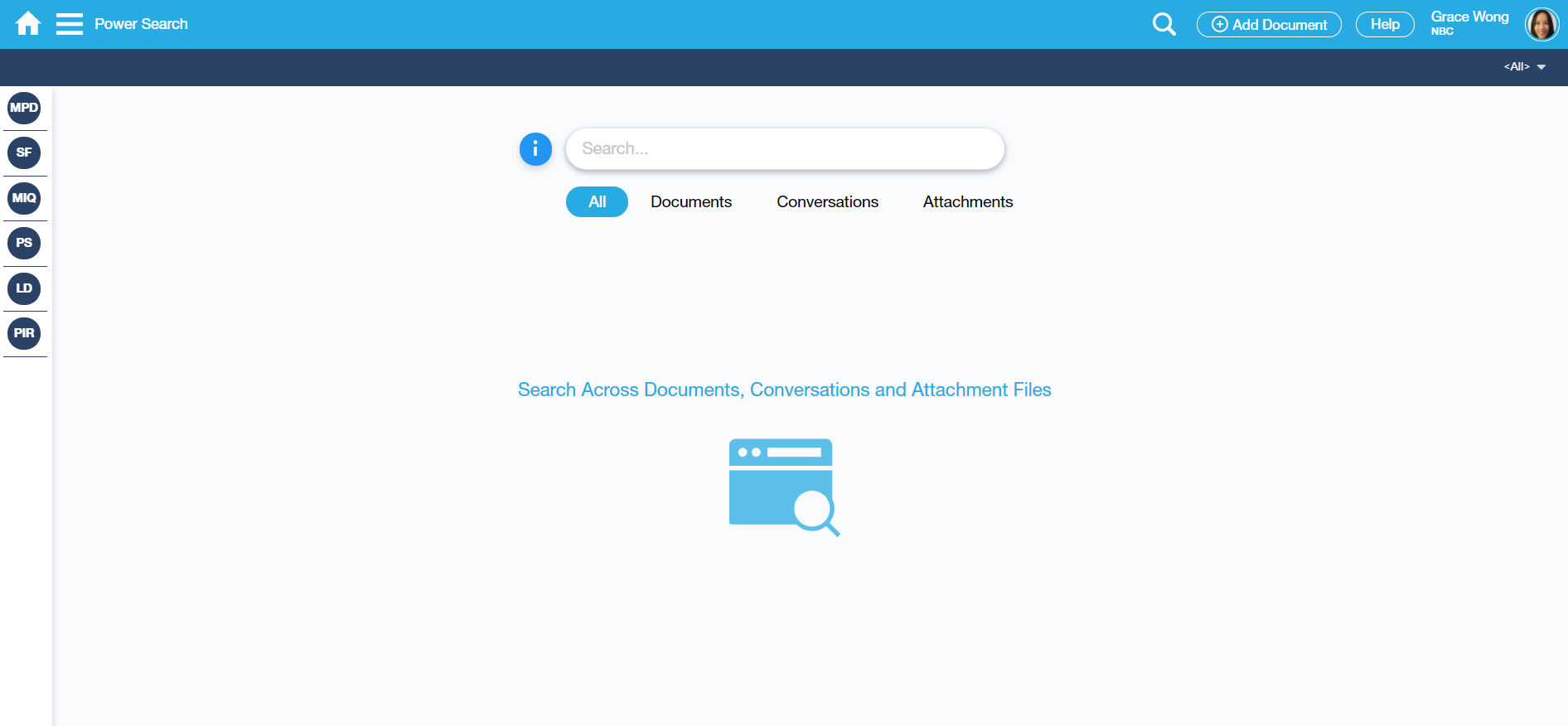Open the hamburger navigation menu
This screenshot has height=726, width=1568.
70,24
